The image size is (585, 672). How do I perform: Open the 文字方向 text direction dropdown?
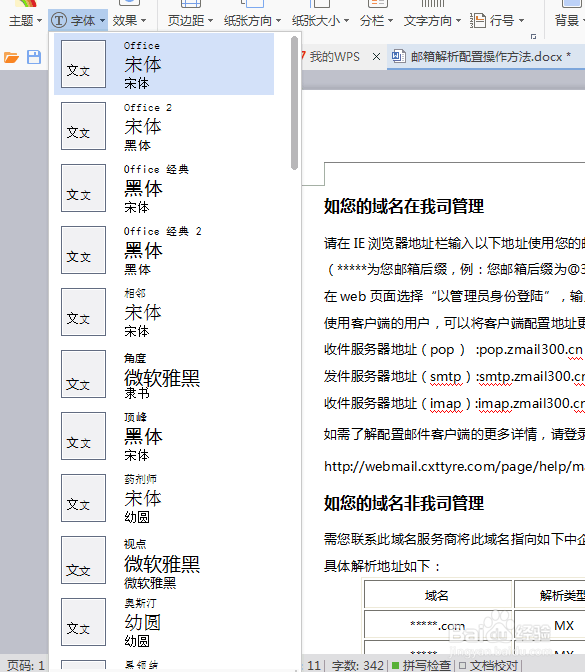432,20
